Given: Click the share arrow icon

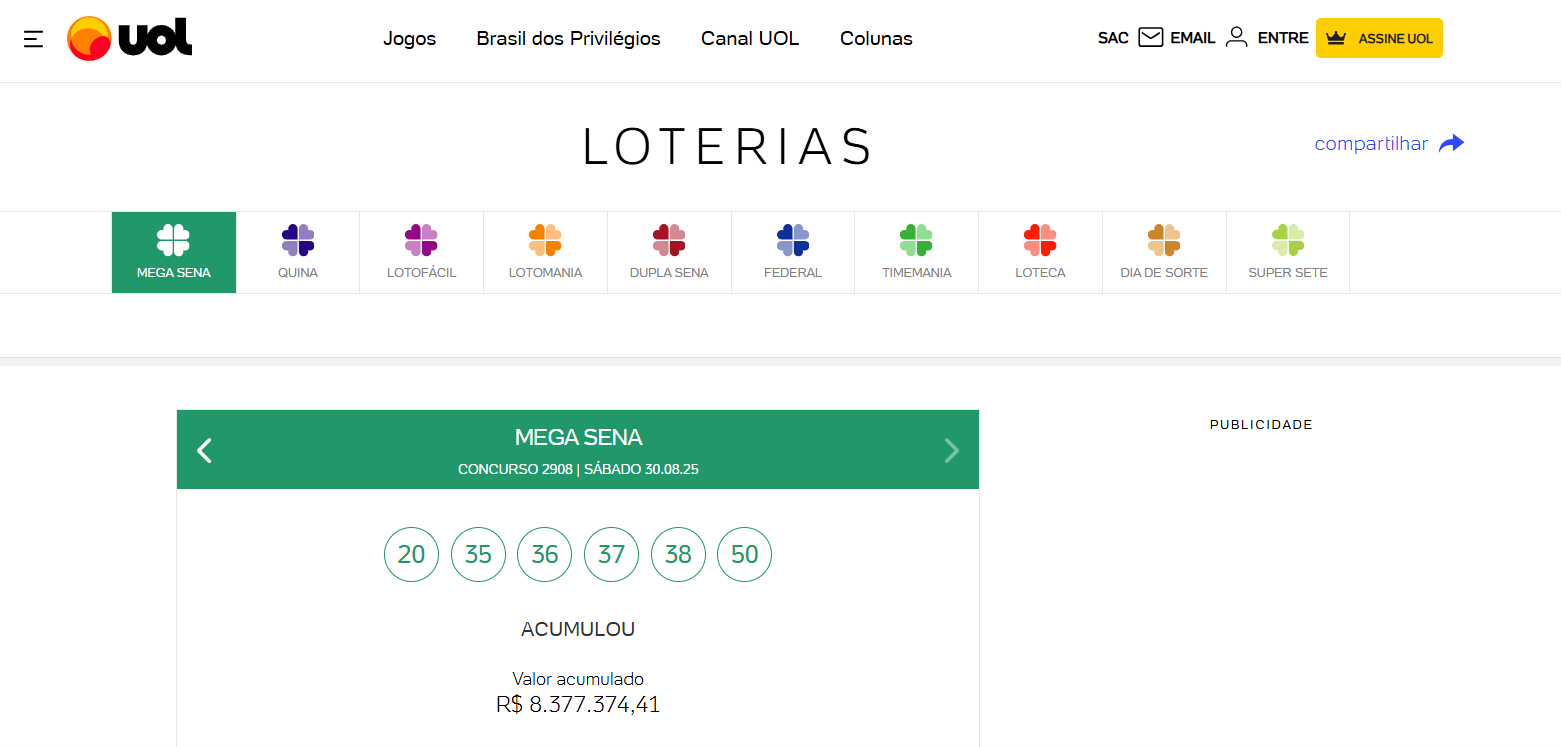Looking at the screenshot, I should (1451, 144).
